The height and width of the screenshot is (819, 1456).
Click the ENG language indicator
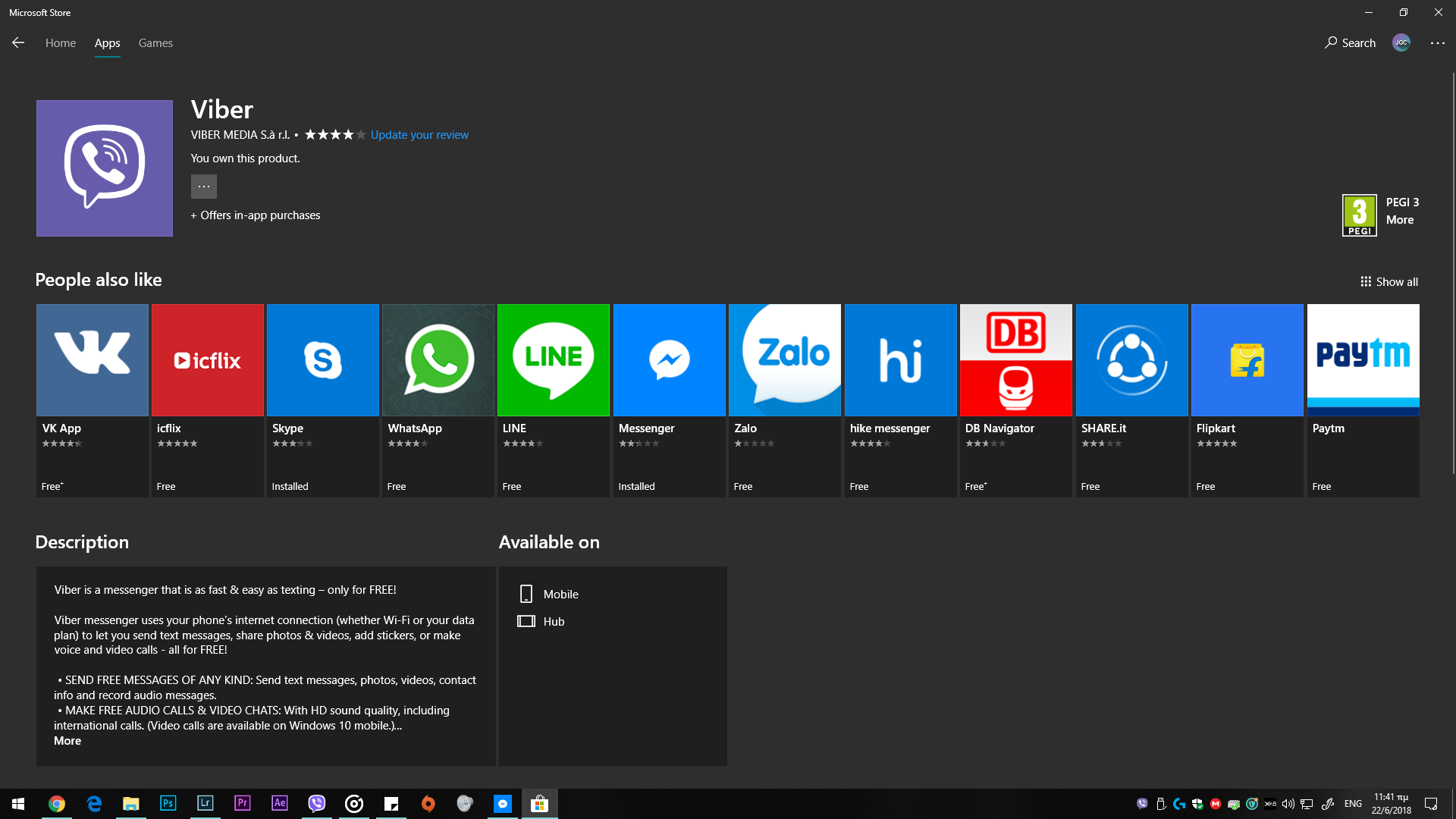pos(1353,804)
